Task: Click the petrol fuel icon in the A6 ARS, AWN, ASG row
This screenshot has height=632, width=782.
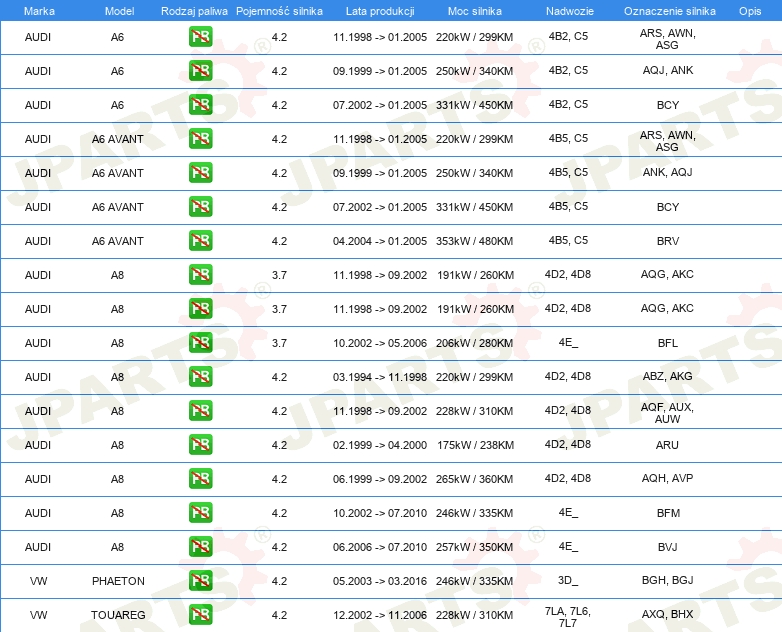Action: [200, 37]
